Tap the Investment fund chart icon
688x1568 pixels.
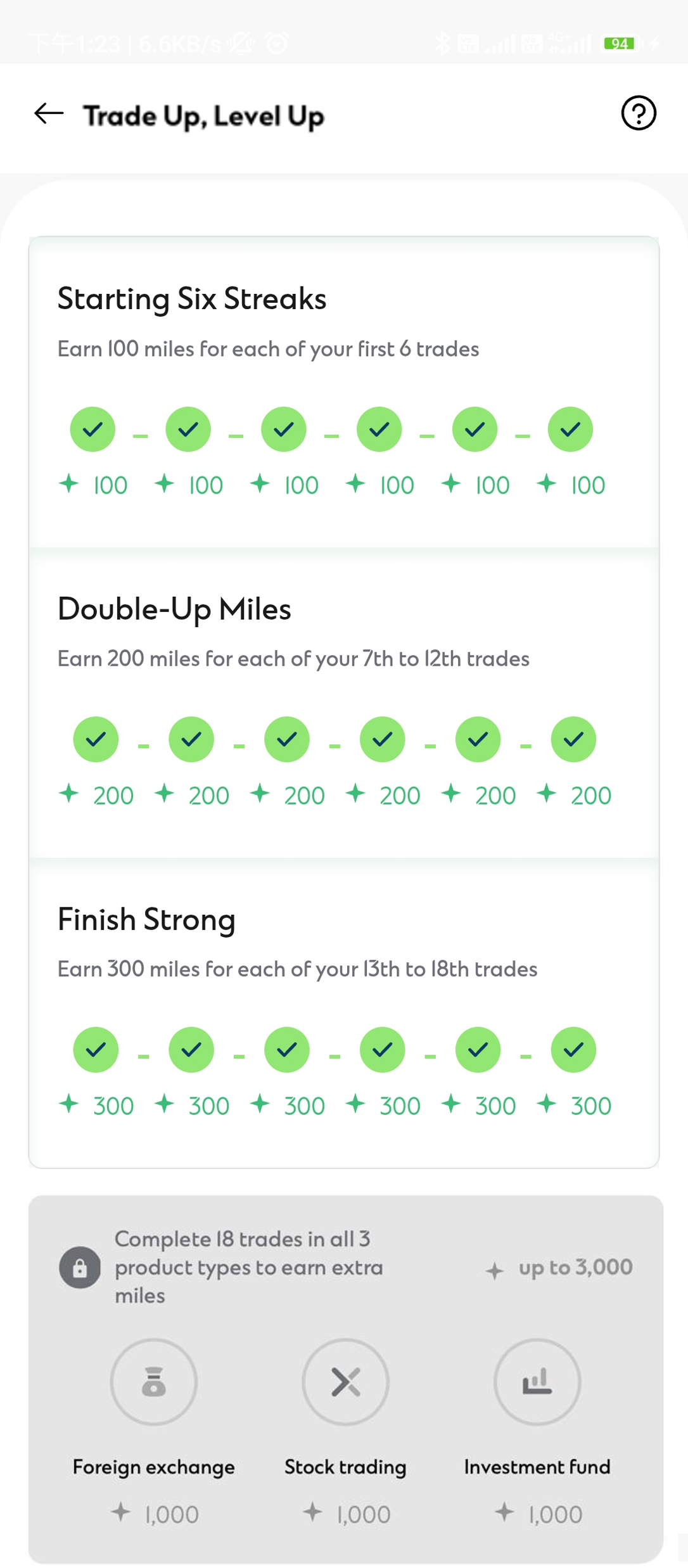[x=537, y=1382]
